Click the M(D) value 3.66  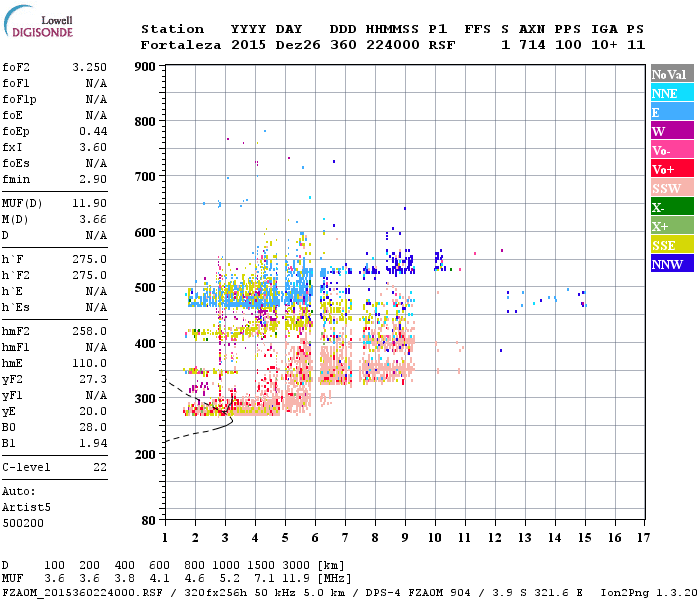point(93,220)
